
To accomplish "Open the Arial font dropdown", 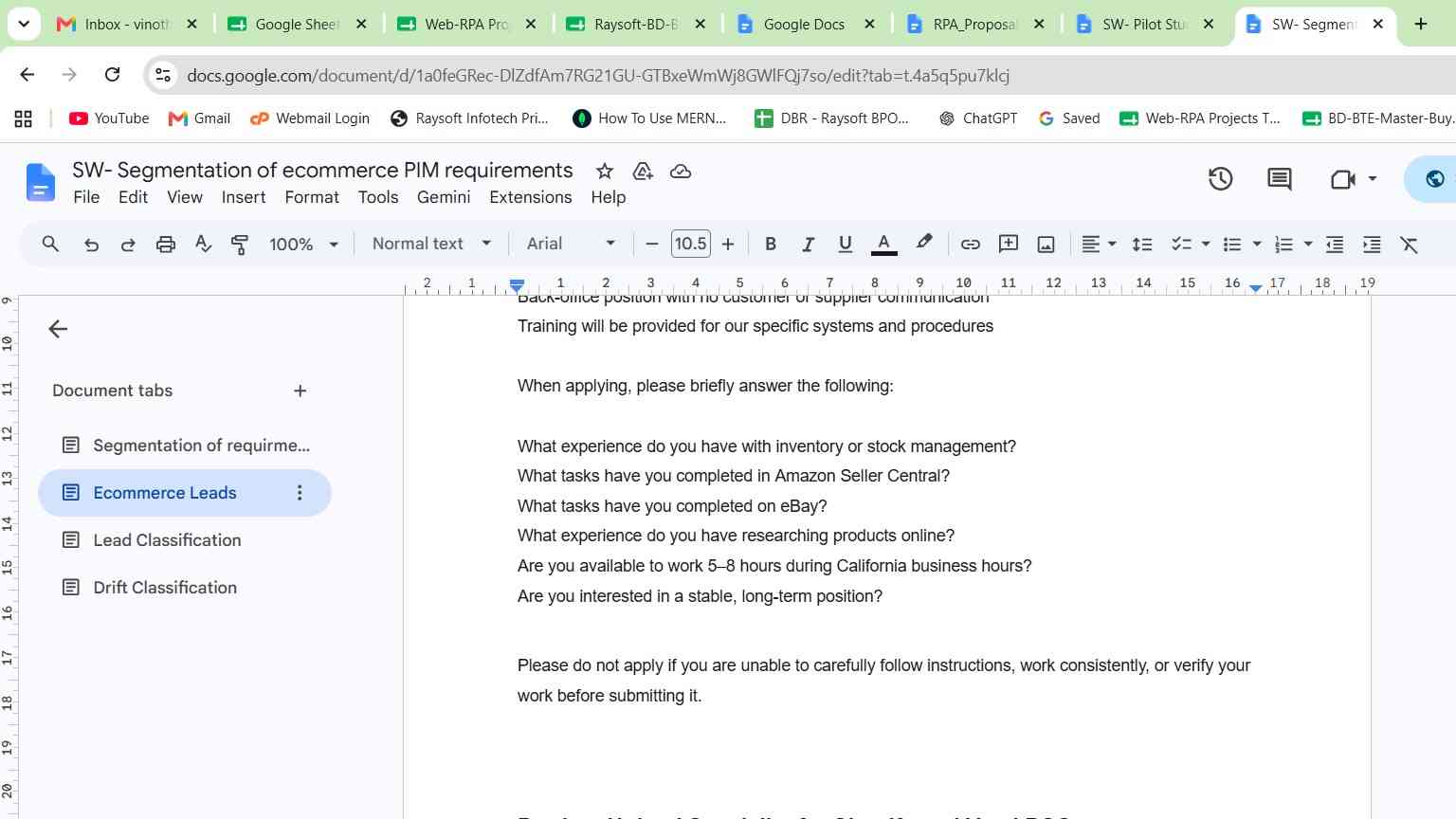I will pyautogui.click(x=571, y=244).
